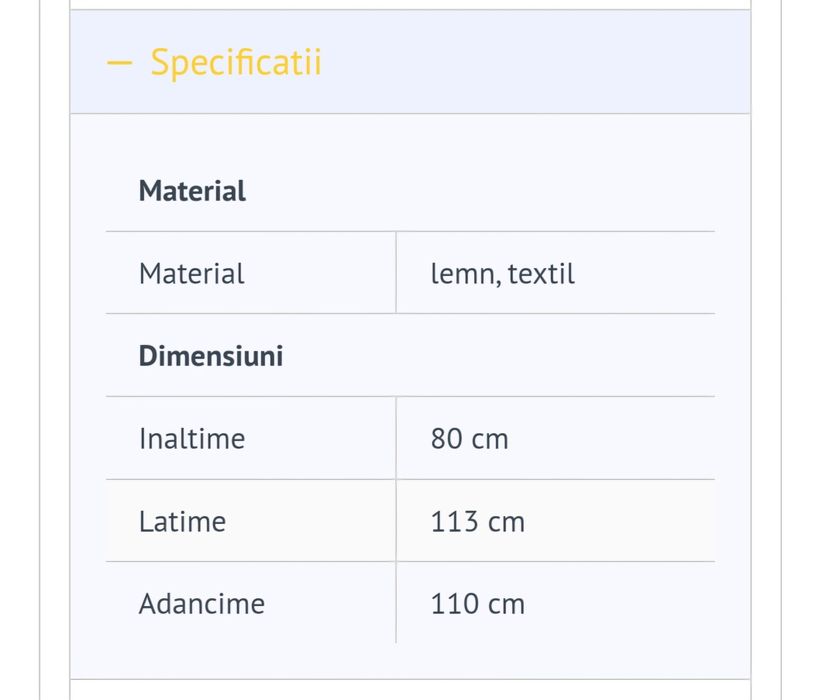Click the Material row label
The image size is (829, 700).
tap(192, 274)
